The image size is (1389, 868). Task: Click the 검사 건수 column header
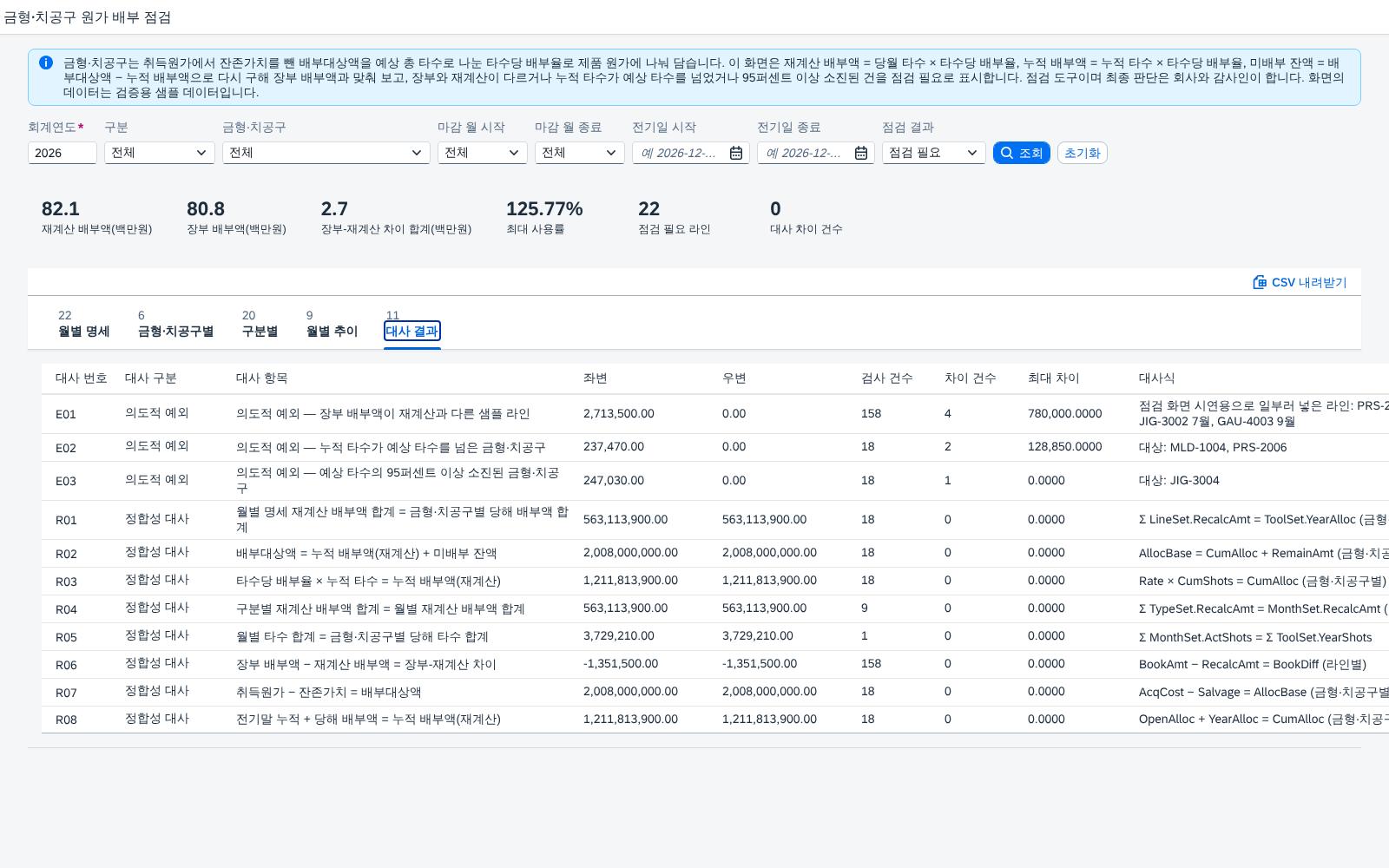coord(887,378)
